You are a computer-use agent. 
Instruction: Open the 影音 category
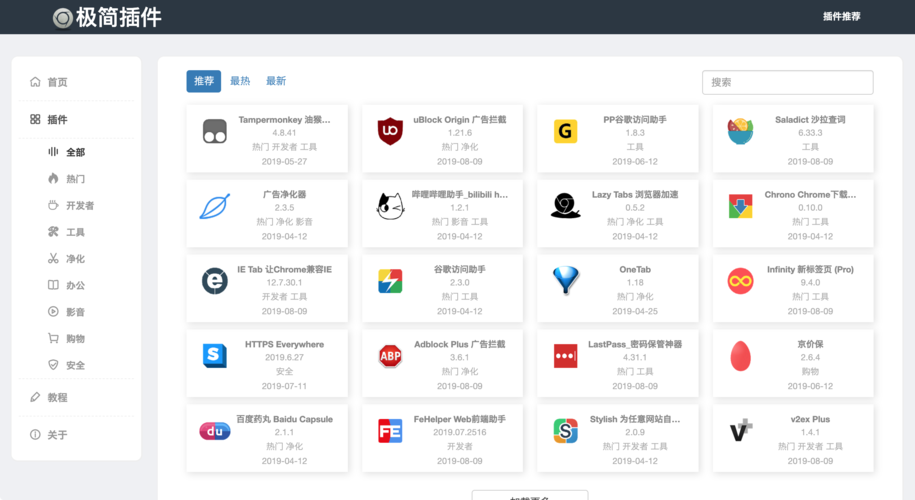click(76, 312)
